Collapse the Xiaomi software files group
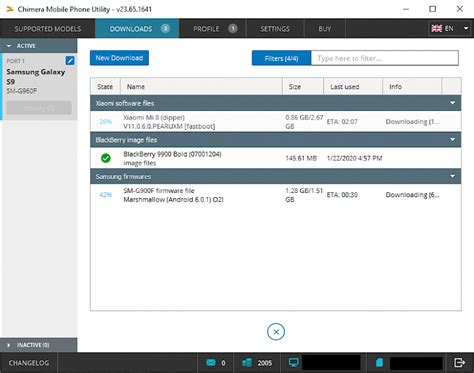The height and width of the screenshot is (373, 474). coord(452,103)
